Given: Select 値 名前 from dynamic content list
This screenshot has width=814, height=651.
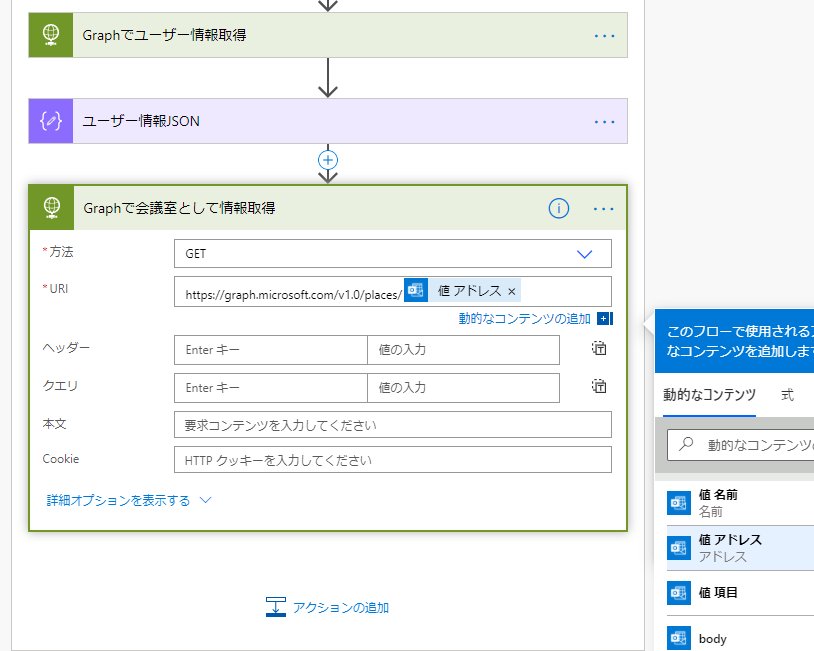Looking at the screenshot, I should pyautogui.click(x=720, y=500).
